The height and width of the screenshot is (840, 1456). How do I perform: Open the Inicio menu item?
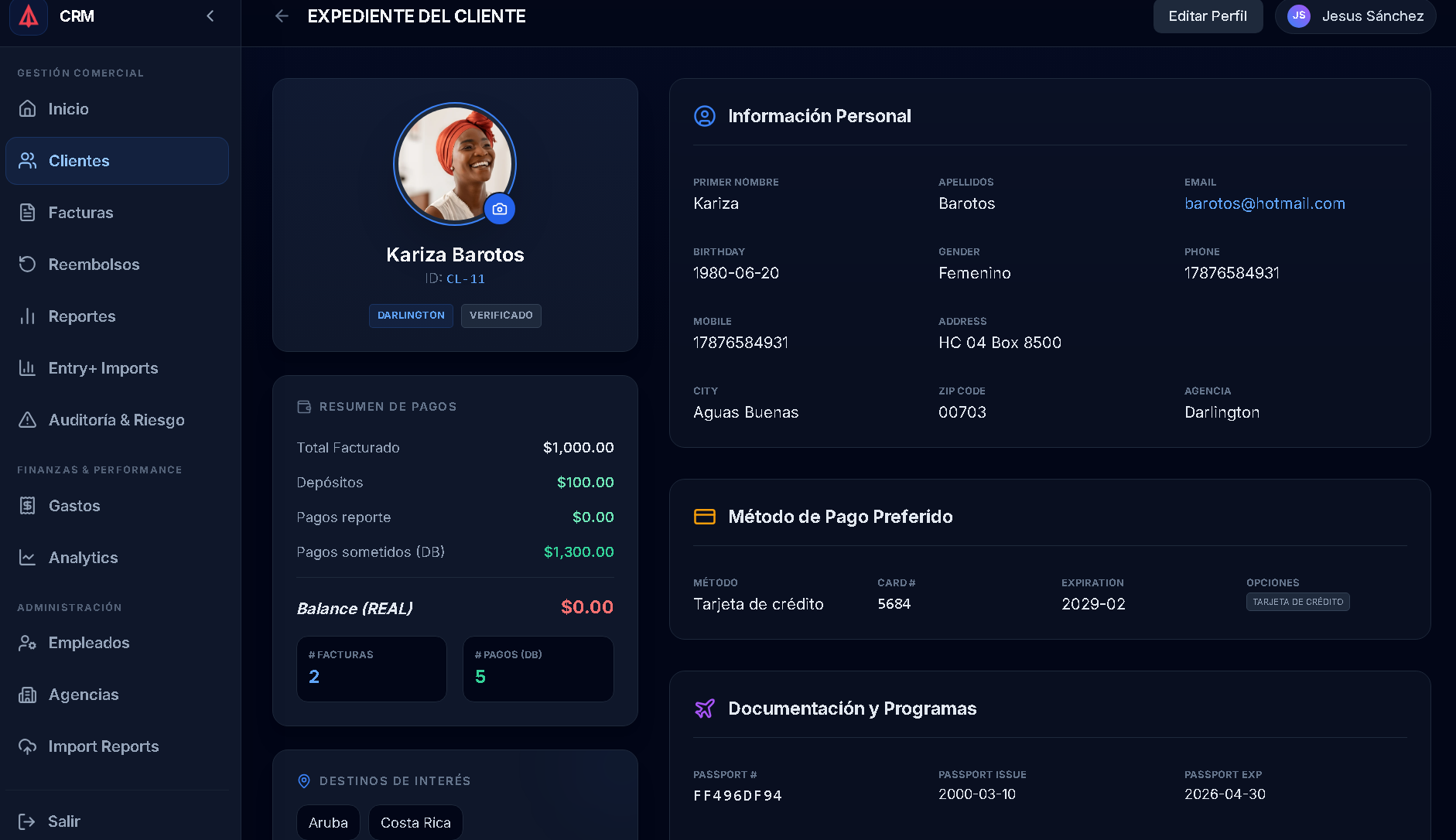coord(117,109)
